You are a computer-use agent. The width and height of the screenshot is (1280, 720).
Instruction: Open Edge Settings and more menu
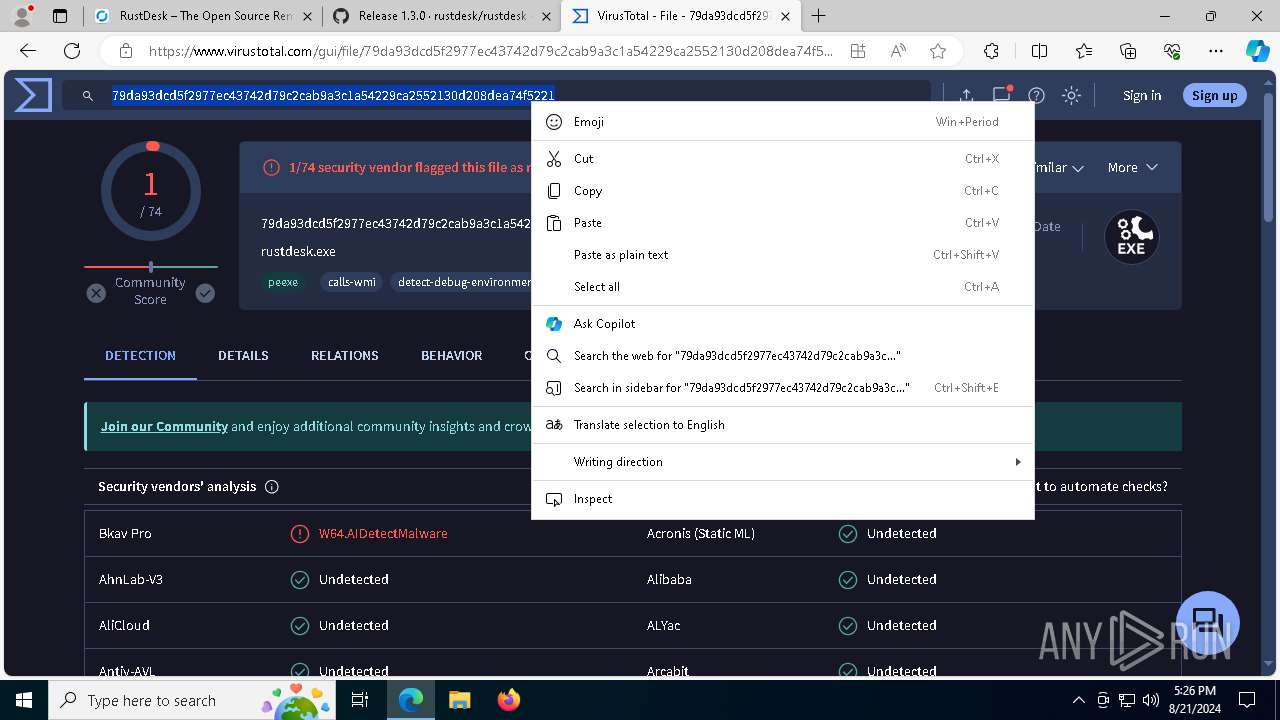[1216, 51]
